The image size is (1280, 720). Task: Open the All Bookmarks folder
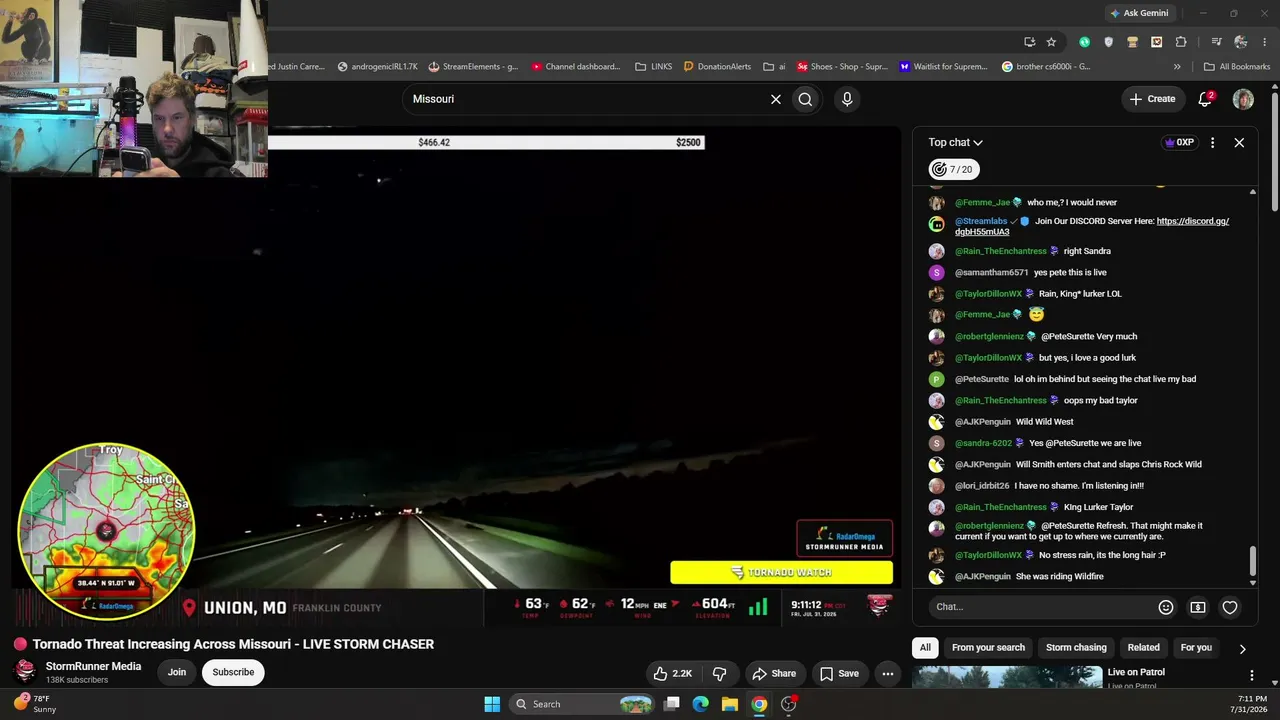tap(1237, 67)
